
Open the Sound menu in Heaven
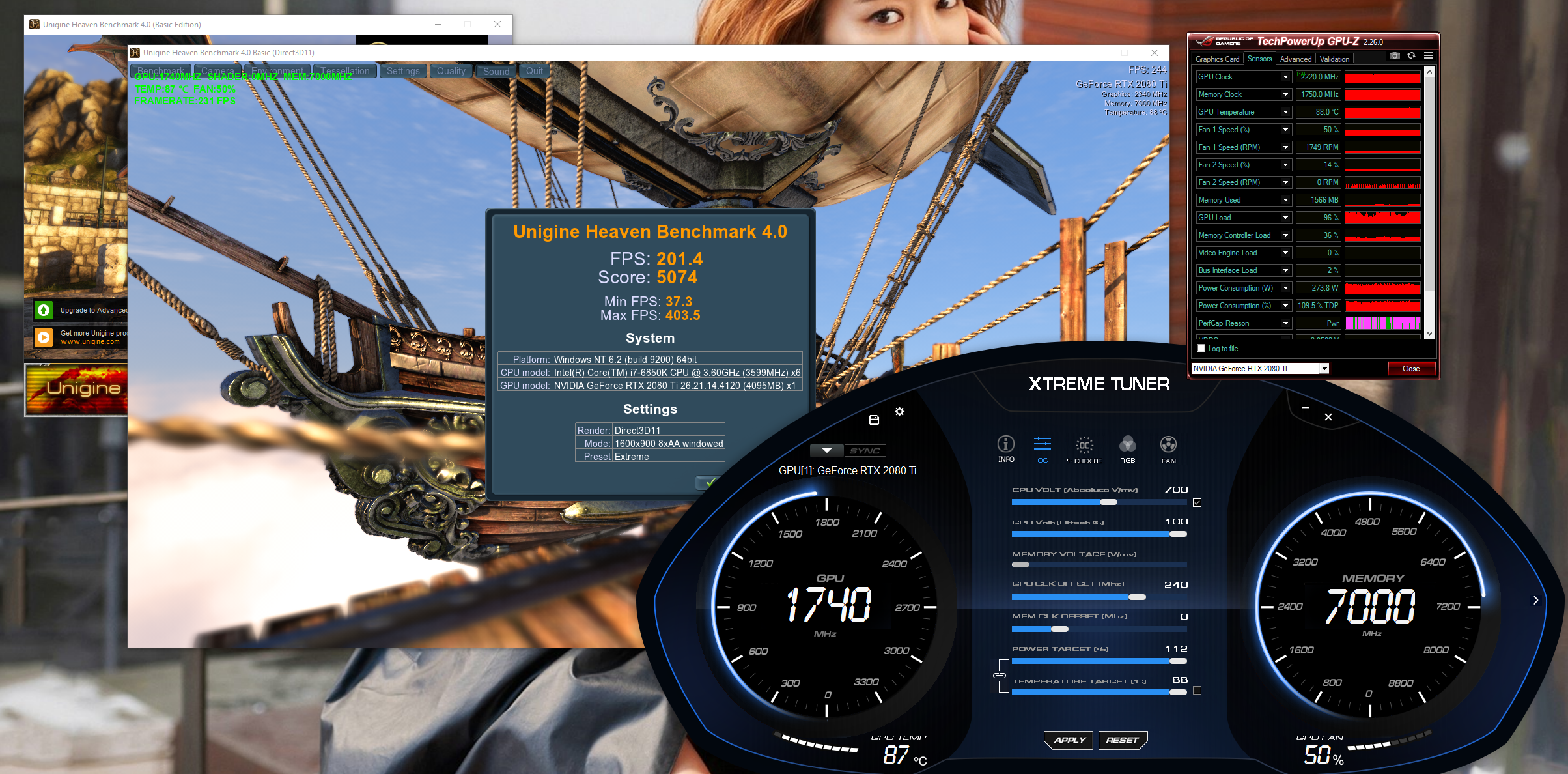point(496,71)
